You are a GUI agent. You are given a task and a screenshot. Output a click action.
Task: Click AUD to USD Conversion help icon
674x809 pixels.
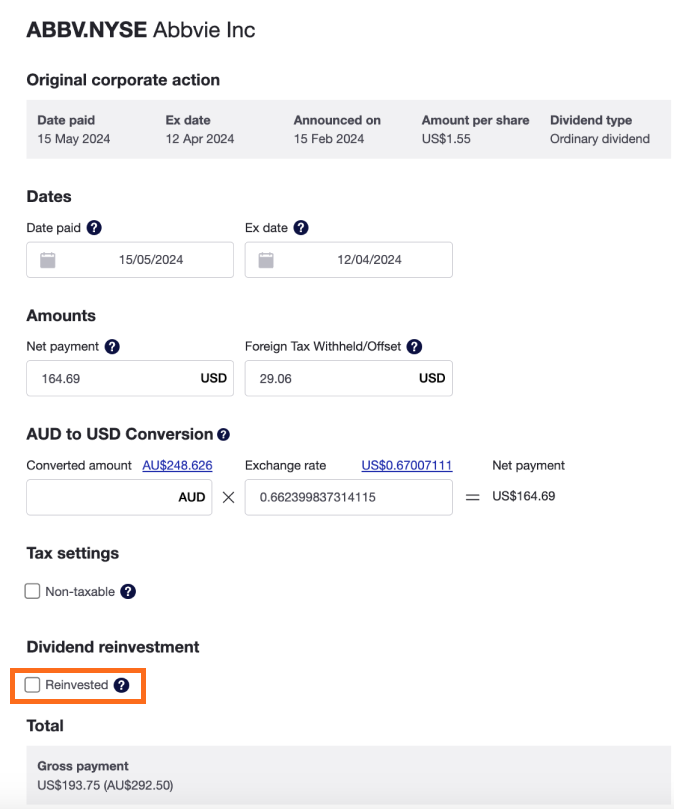pyautogui.click(x=223, y=435)
